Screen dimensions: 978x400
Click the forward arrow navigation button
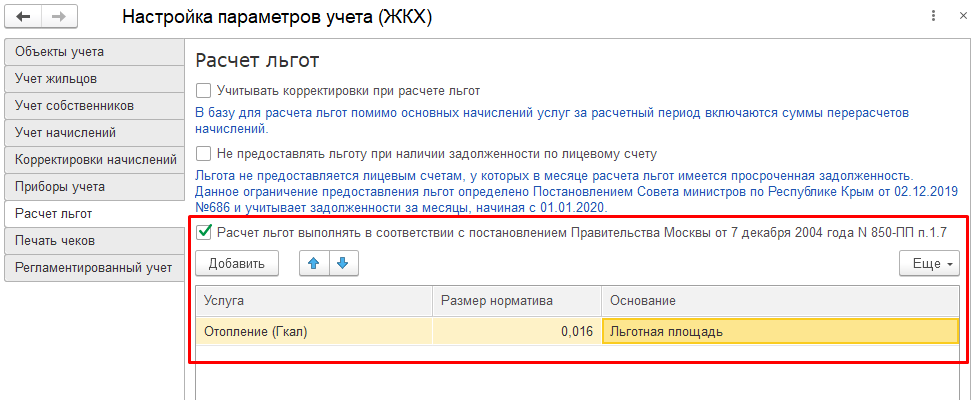coord(59,17)
